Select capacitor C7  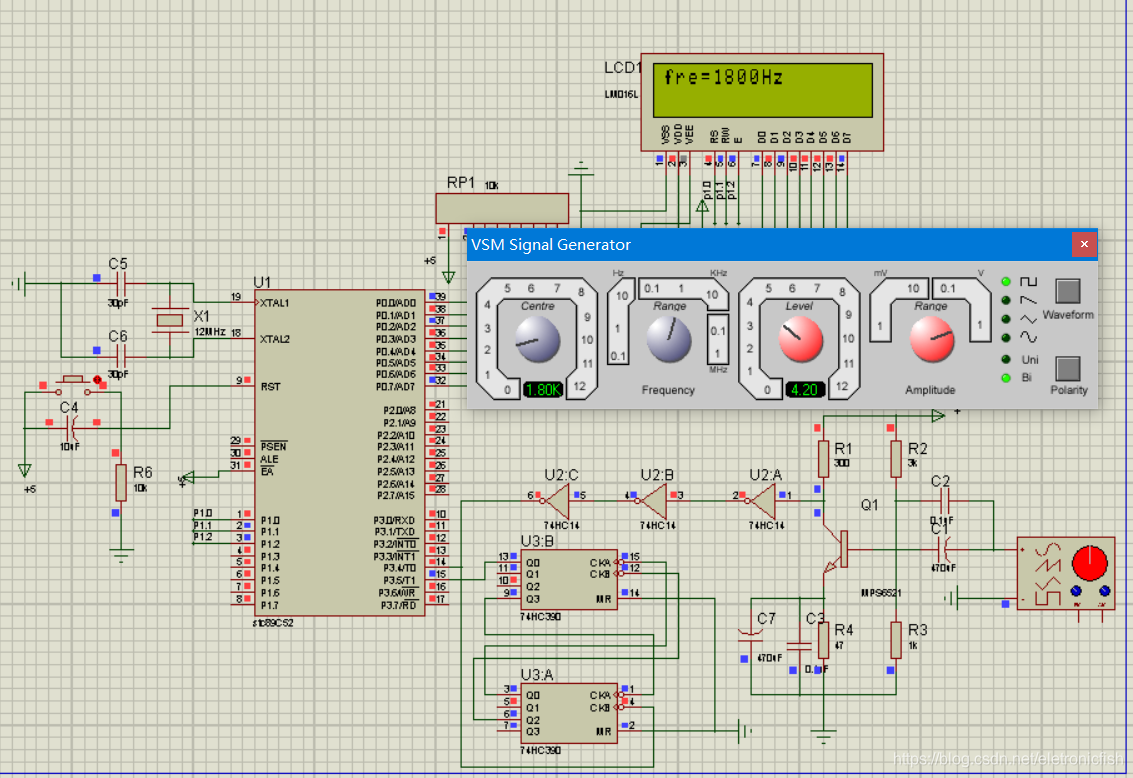[751, 634]
